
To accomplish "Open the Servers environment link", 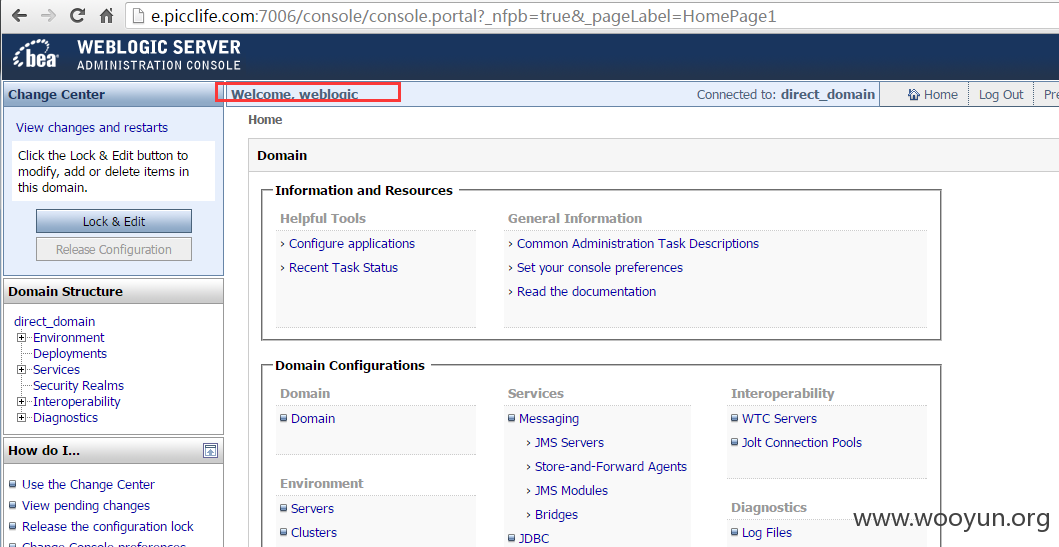I will pos(312,509).
